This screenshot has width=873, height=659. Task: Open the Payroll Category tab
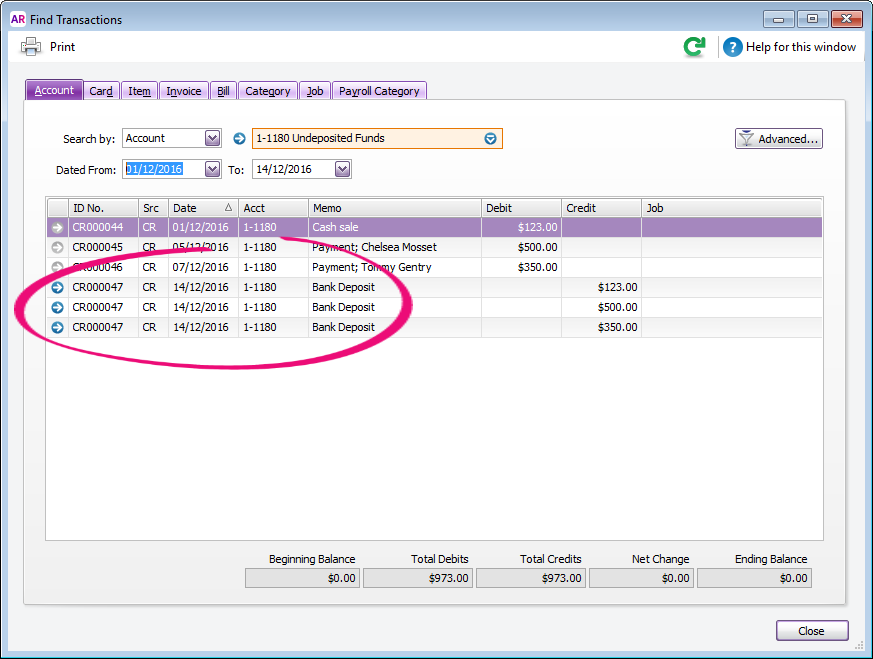pos(379,90)
